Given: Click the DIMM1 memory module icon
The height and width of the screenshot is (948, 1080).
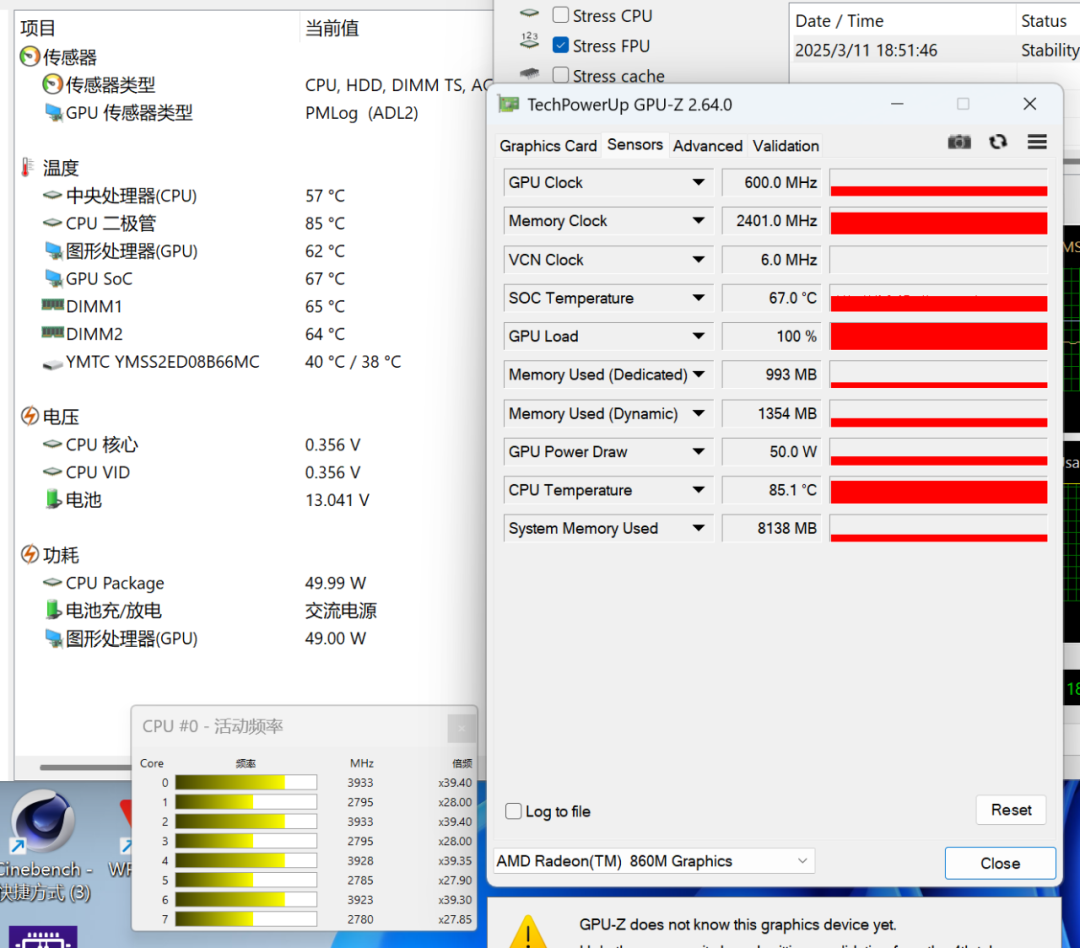Looking at the screenshot, I should click(52, 305).
